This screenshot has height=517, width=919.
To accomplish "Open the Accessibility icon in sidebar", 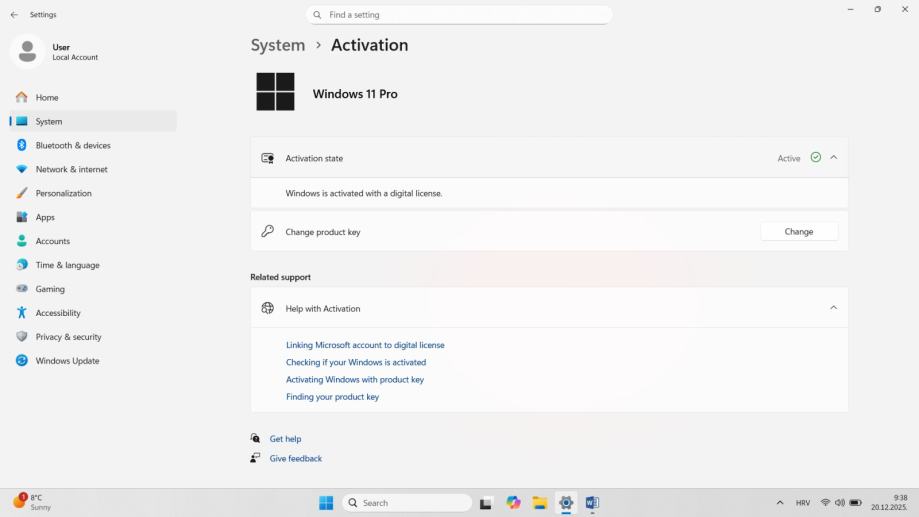I will click(21, 313).
